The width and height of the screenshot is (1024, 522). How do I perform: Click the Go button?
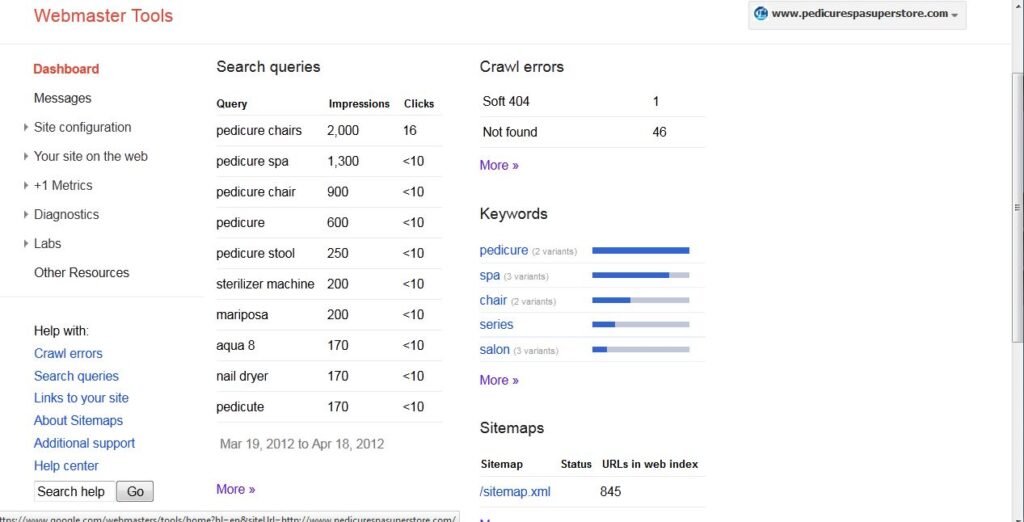point(135,491)
